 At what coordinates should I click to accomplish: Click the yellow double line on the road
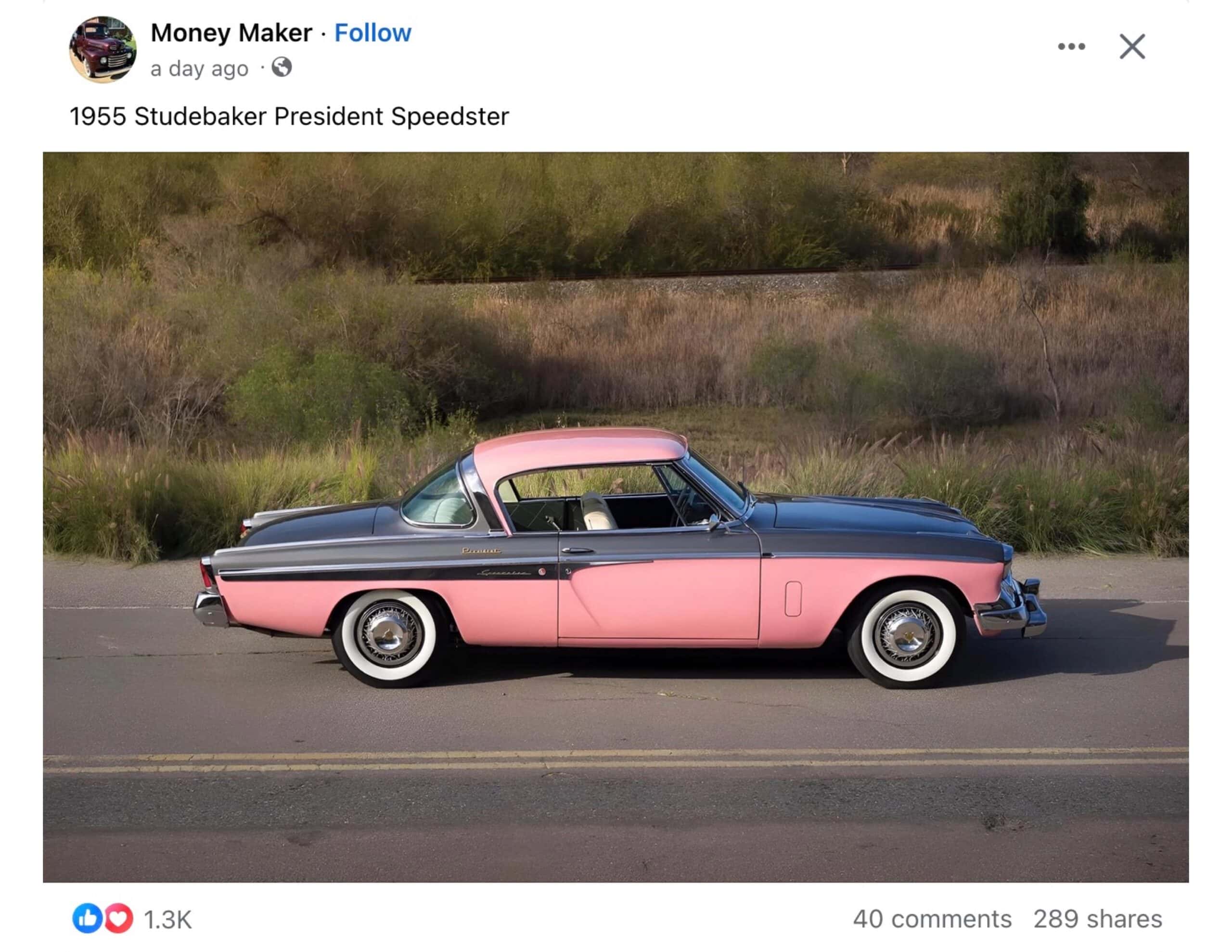pyautogui.click(x=616, y=759)
